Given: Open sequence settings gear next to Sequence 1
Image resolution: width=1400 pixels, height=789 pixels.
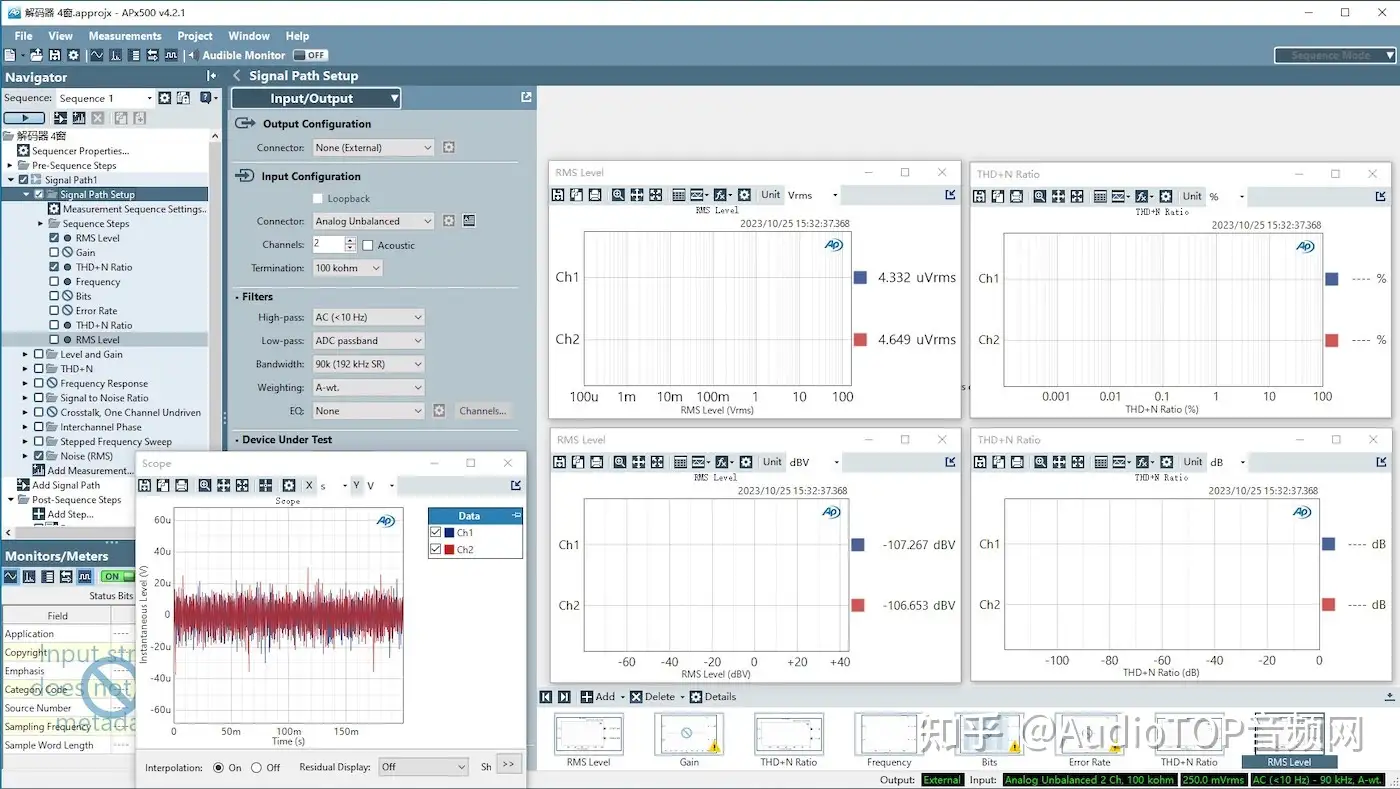Looking at the screenshot, I should click(165, 98).
